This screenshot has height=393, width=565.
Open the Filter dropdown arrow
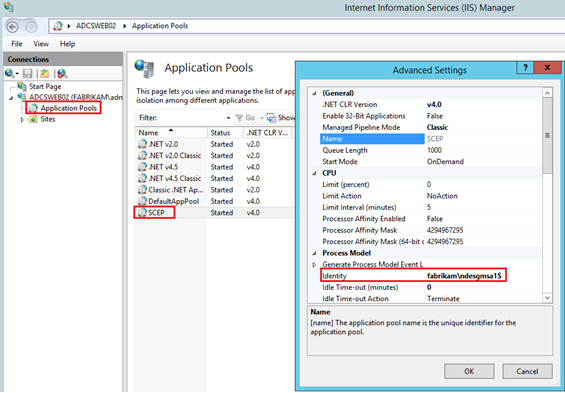[x=228, y=118]
